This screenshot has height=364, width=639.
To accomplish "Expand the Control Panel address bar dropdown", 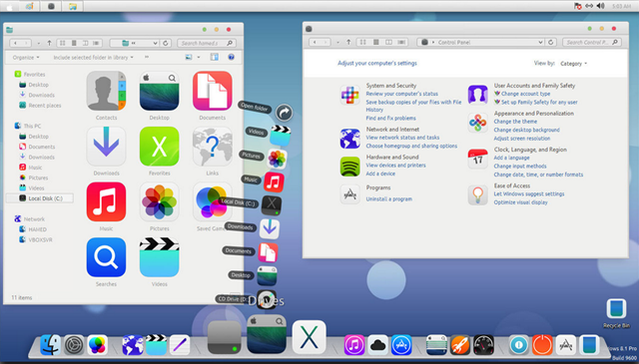I will coord(540,42).
